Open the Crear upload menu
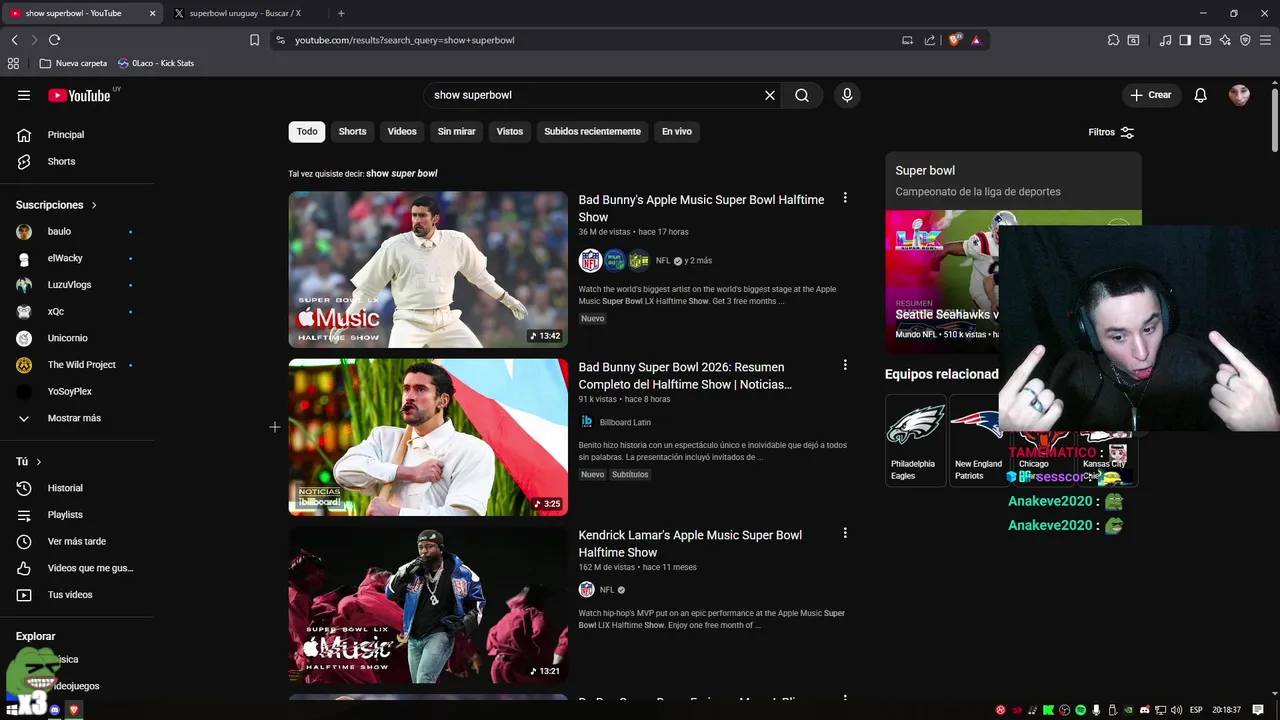The width and height of the screenshot is (1280, 720). pos(1151,95)
